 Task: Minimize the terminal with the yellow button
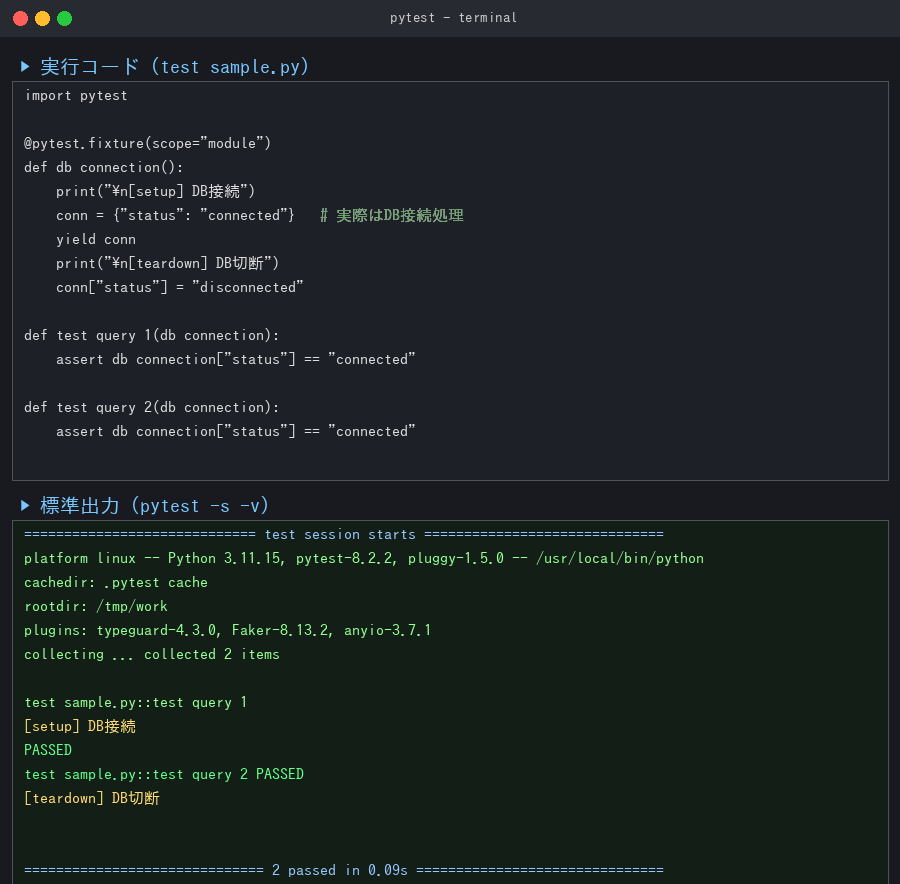pos(42,18)
